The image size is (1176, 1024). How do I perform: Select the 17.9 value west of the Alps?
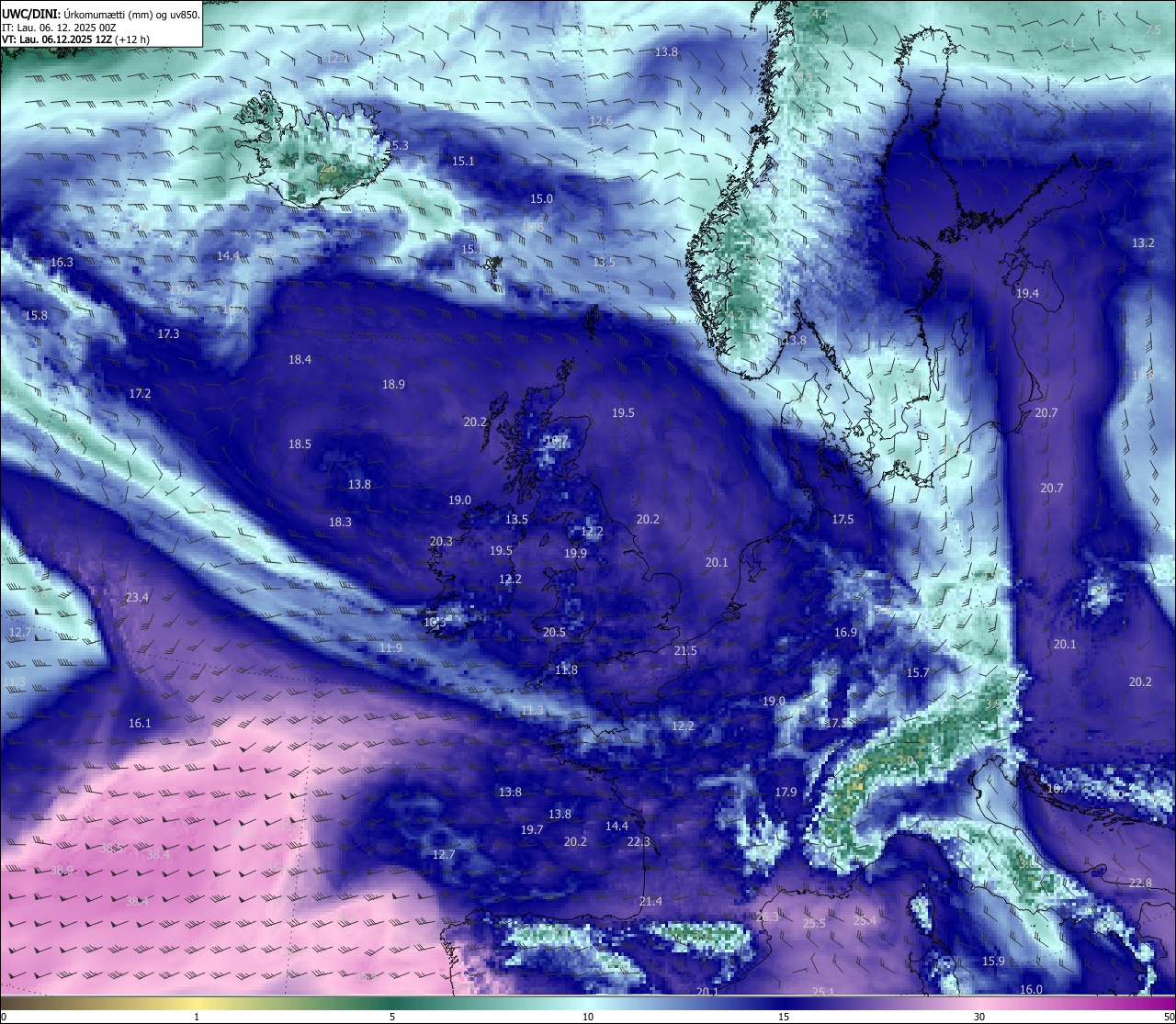point(786,792)
